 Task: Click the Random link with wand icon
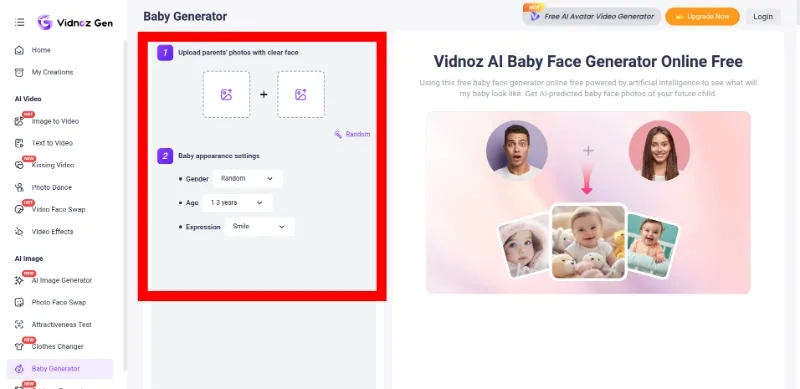pyautogui.click(x=352, y=134)
